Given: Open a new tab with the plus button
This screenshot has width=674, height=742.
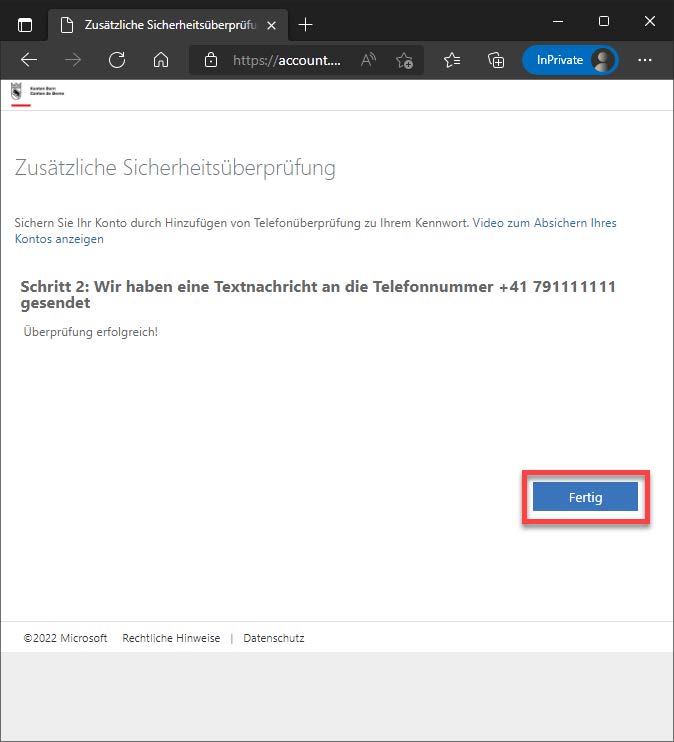Looking at the screenshot, I should pos(306,24).
